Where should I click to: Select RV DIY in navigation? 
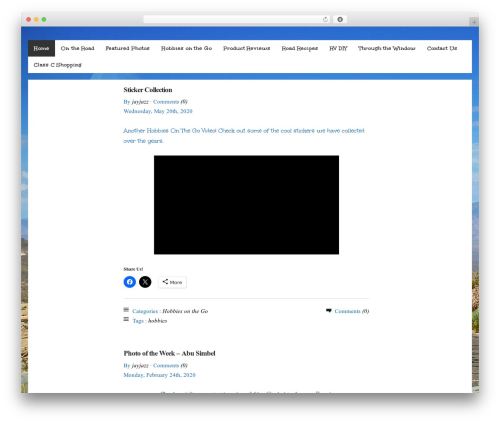338,48
